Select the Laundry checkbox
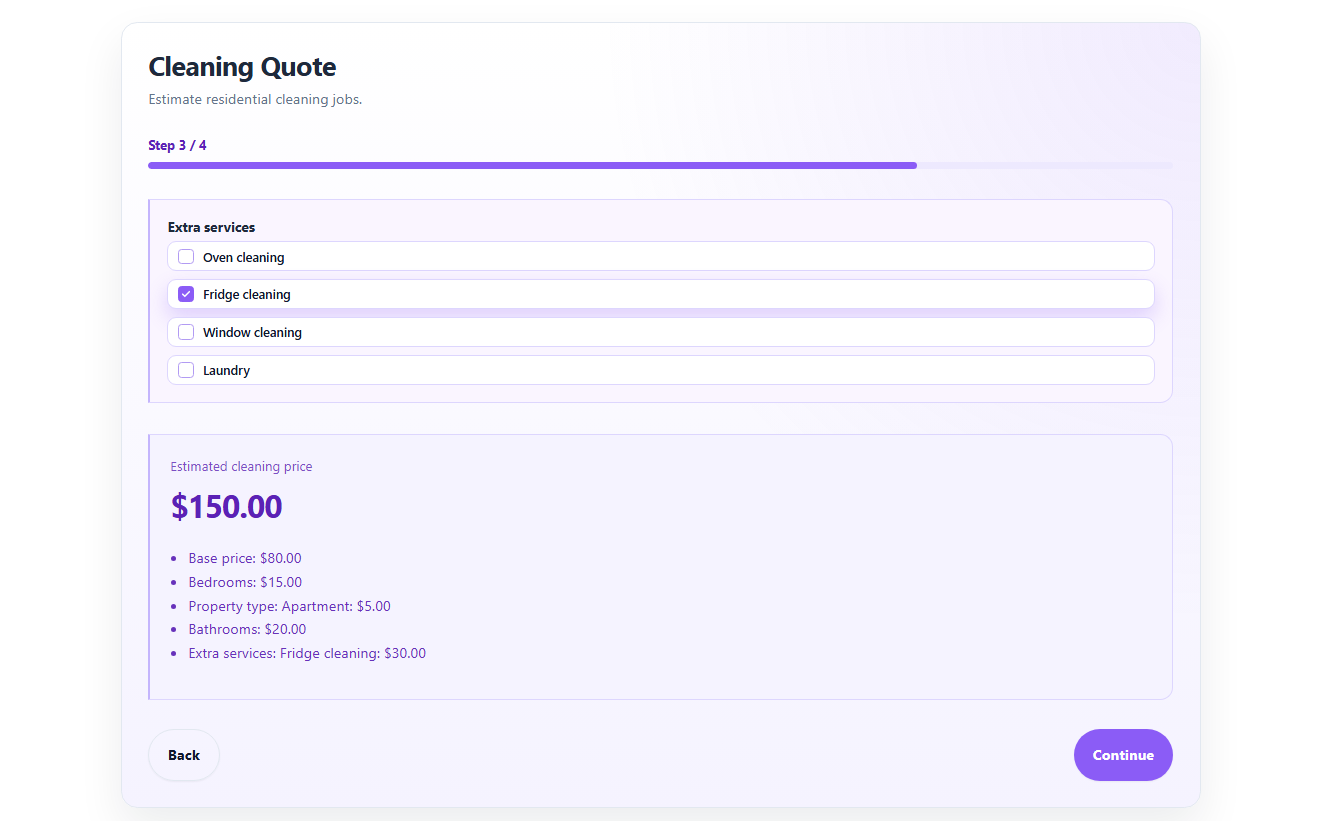 coord(186,370)
